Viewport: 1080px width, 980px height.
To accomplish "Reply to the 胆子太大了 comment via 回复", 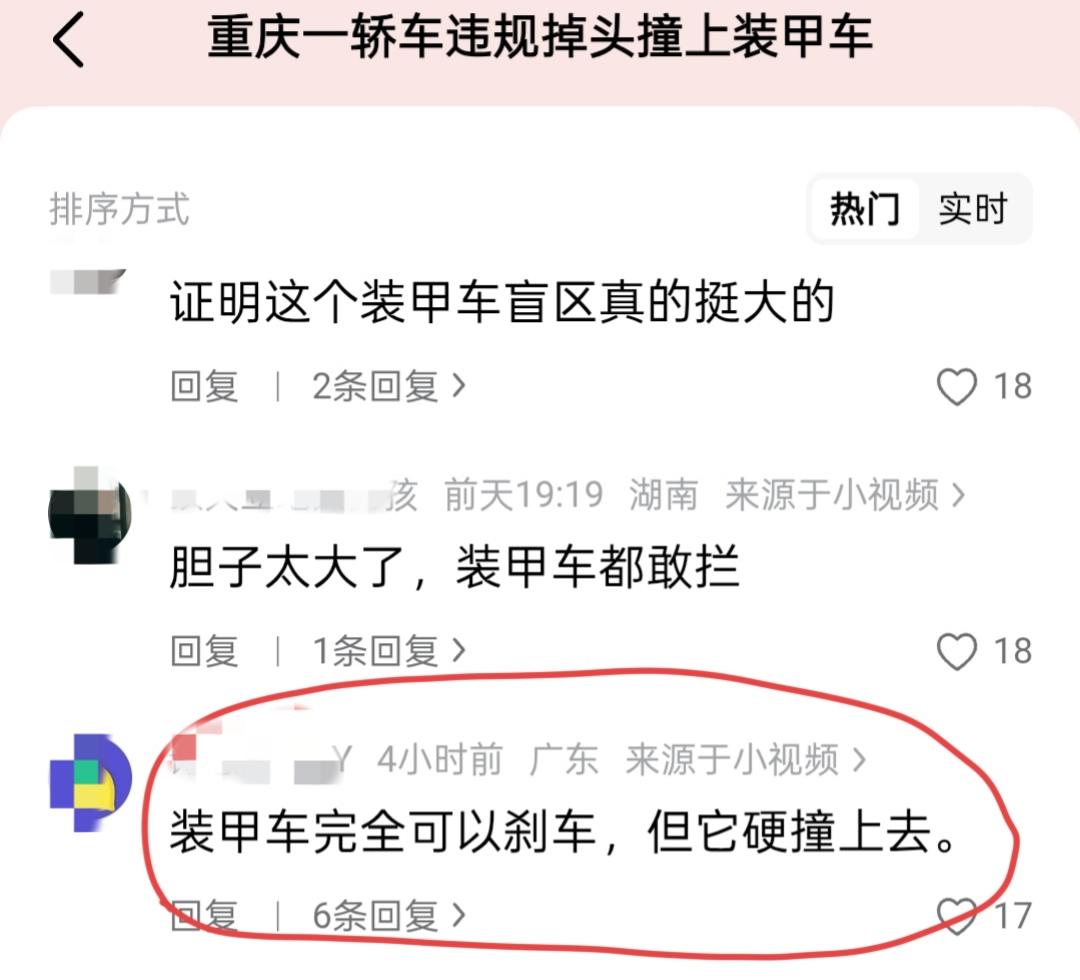I will (205, 651).
